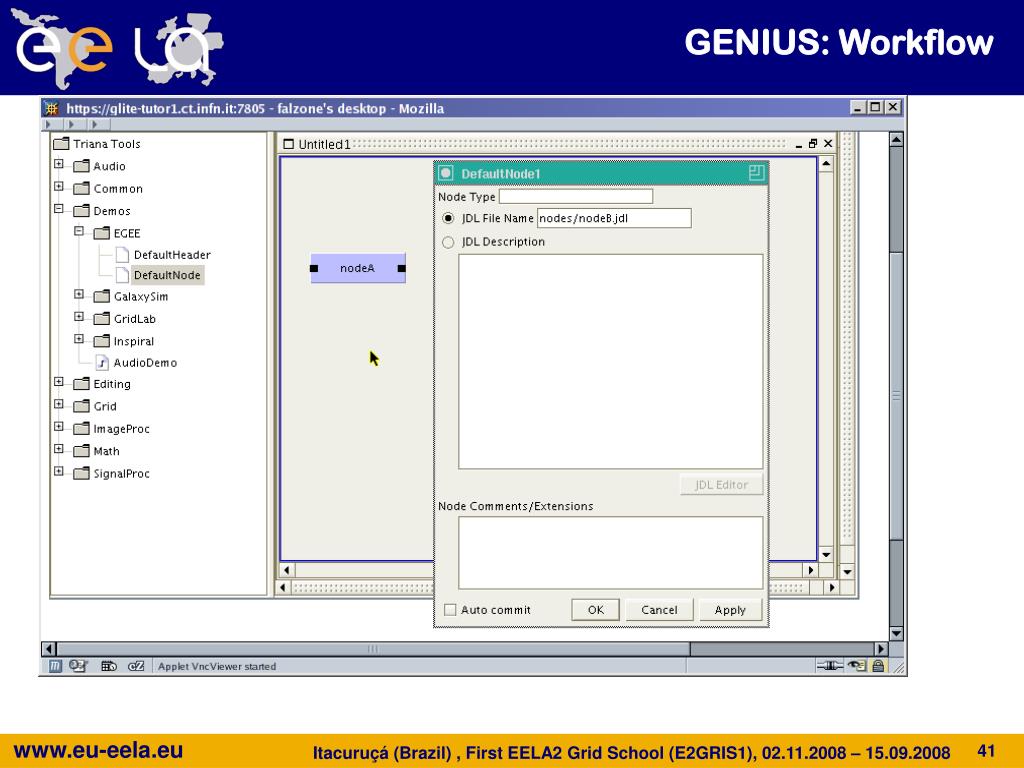Image resolution: width=1024 pixels, height=768 pixels.
Task: Click the Untitled1 window frame icon
Action: 289,144
